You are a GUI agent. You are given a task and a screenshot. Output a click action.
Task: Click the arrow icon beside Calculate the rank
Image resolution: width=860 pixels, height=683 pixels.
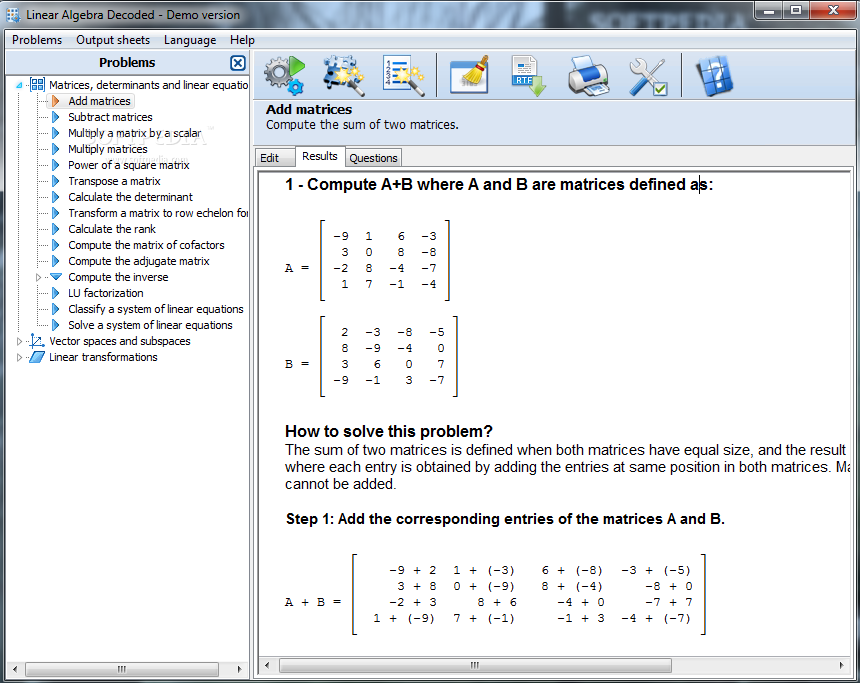point(55,229)
